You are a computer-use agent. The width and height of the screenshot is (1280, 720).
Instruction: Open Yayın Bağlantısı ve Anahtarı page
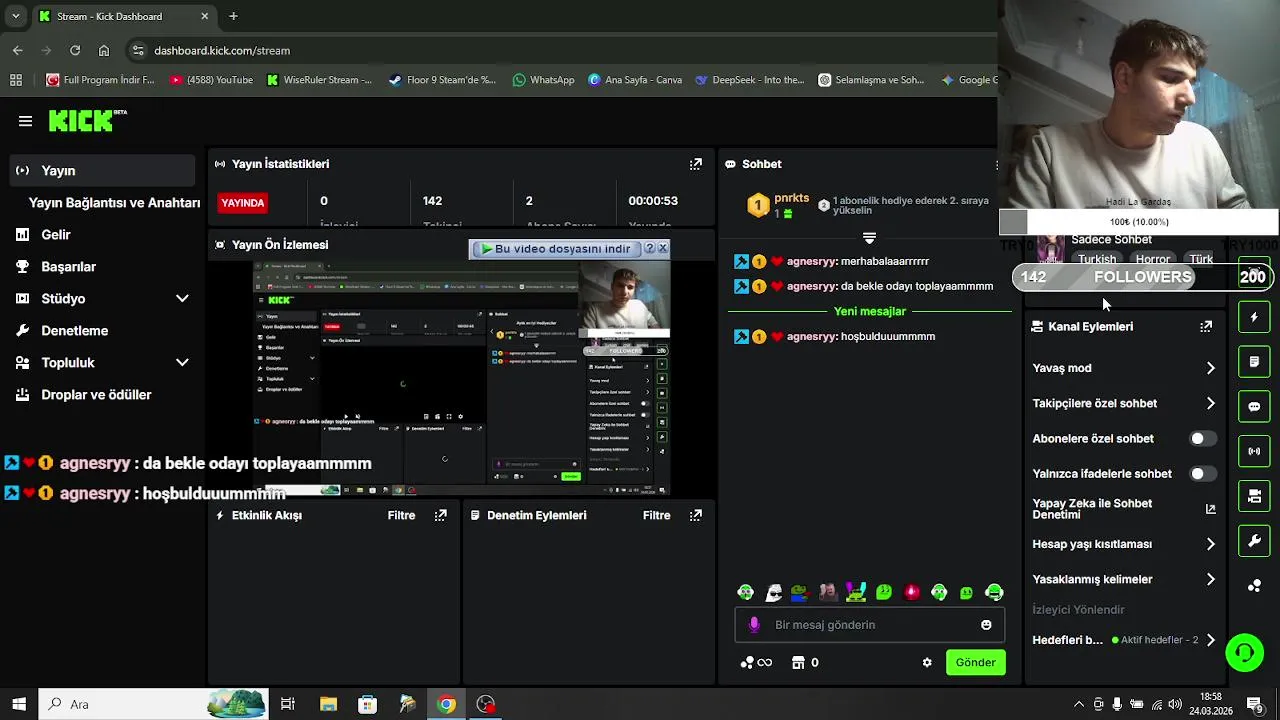114,203
